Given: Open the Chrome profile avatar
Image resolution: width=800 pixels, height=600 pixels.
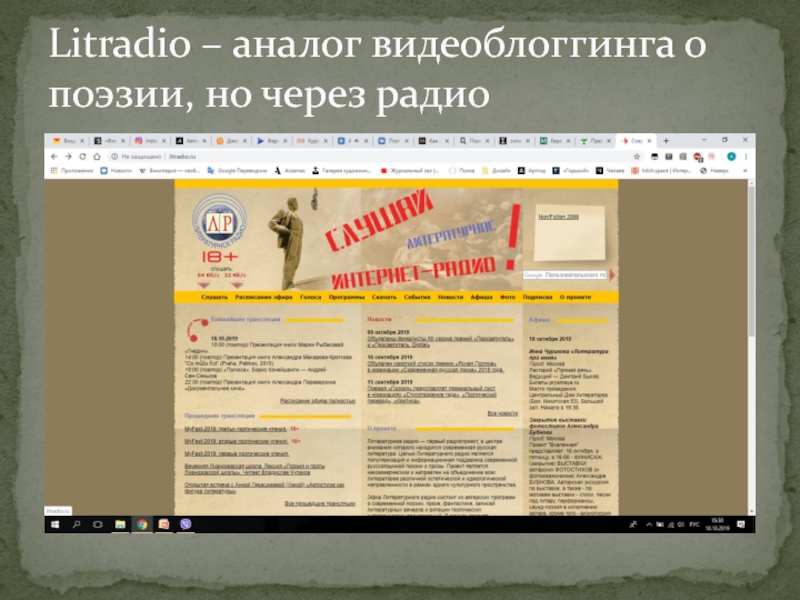Looking at the screenshot, I should click(x=731, y=157).
